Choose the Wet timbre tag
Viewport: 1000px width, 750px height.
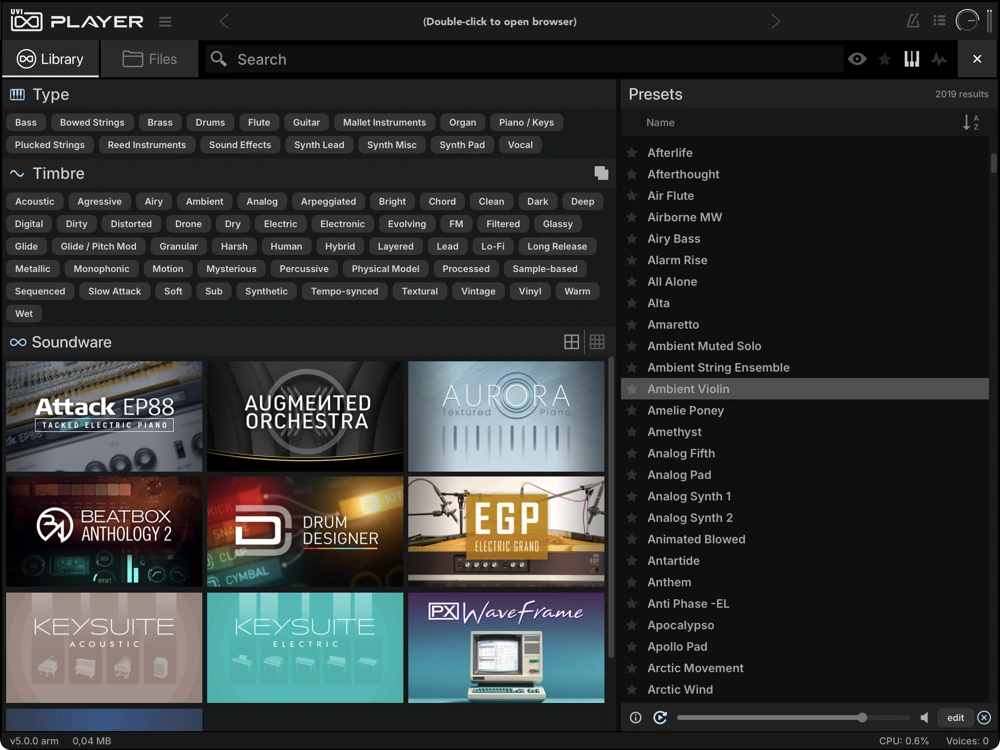[24, 314]
